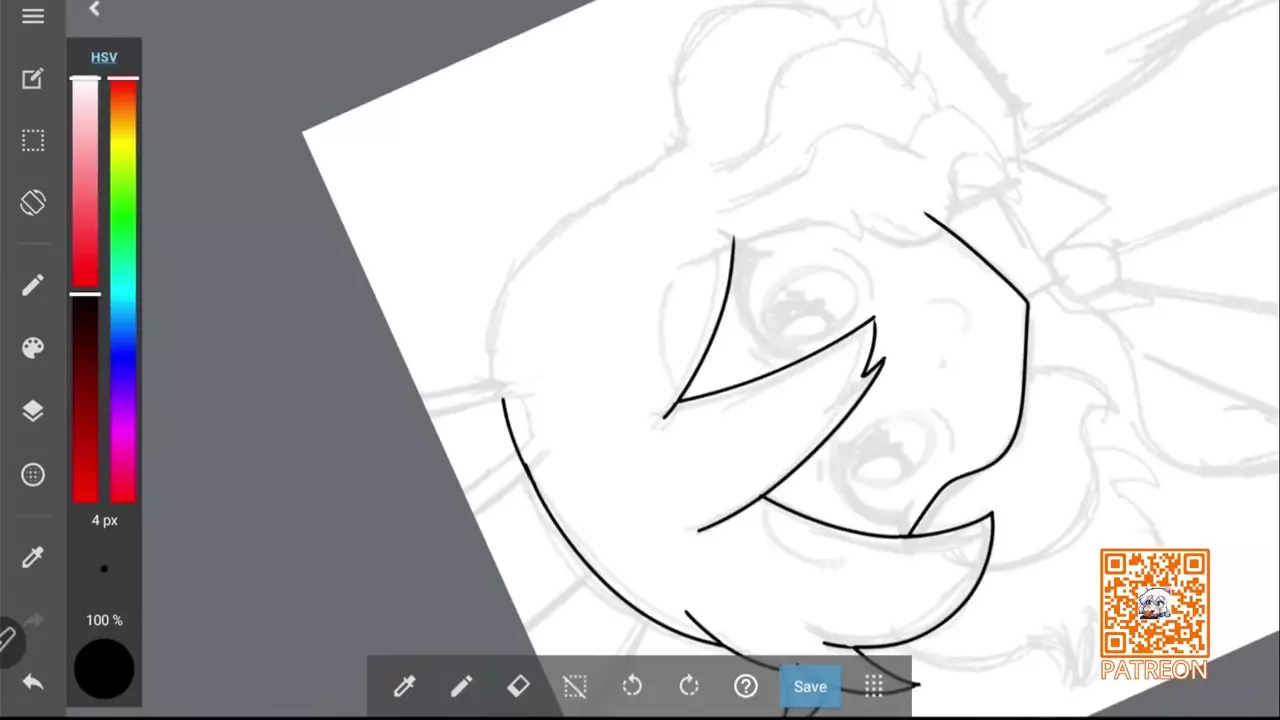This screenshot has height=720, width=1280.
Task: Select the eyedropper in the left sidebar
Action: 33,557
